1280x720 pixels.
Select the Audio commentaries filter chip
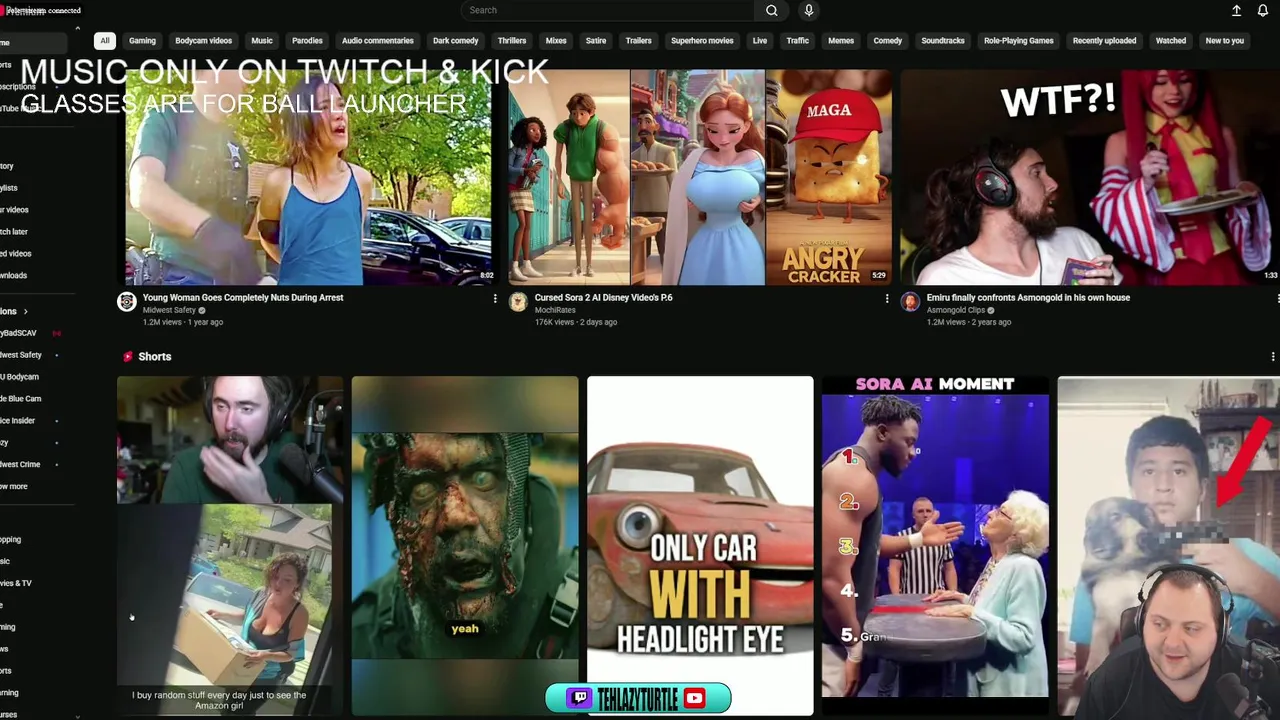point(377,41)
